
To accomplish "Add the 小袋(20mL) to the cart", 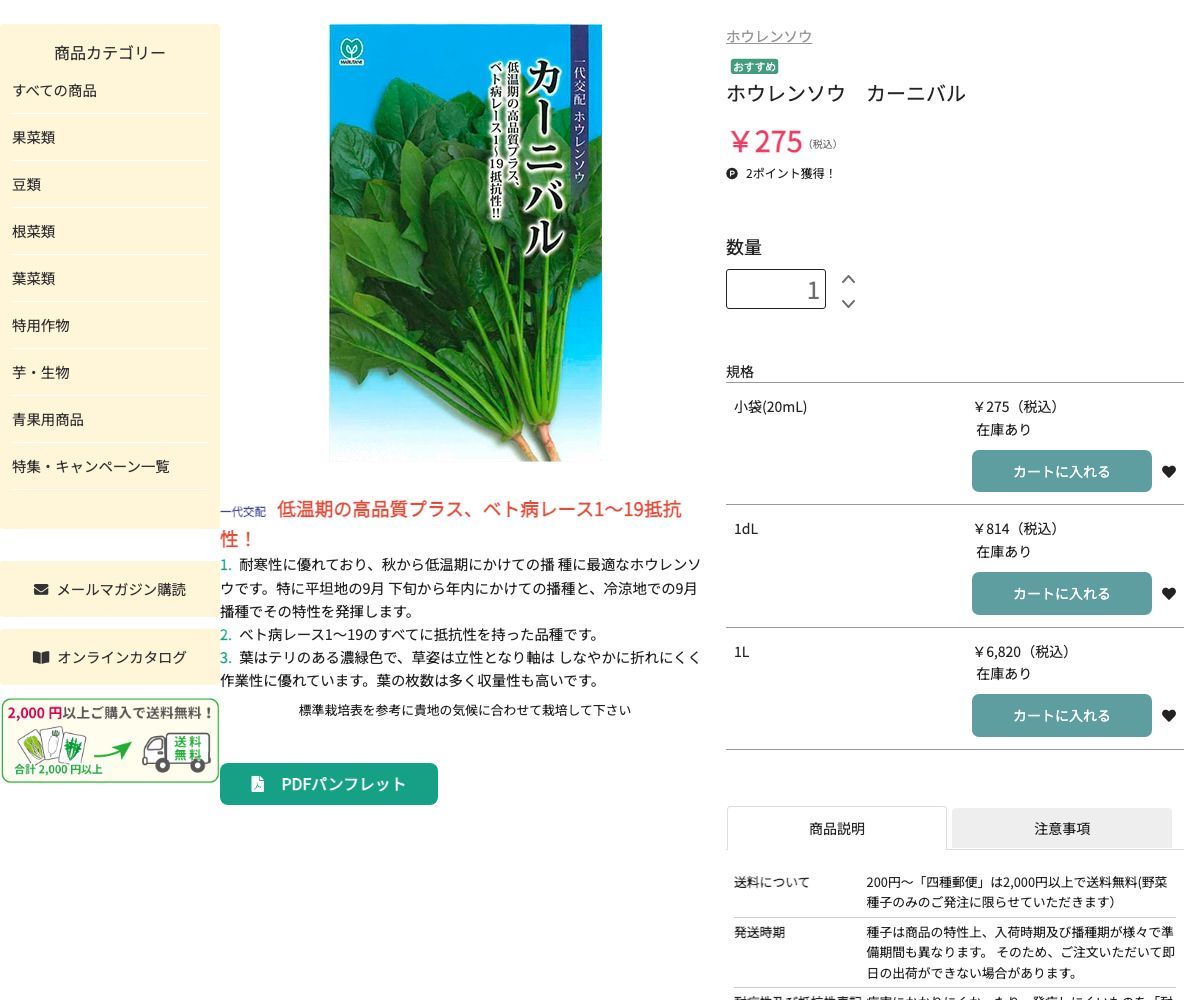I will coord(1061,471).
